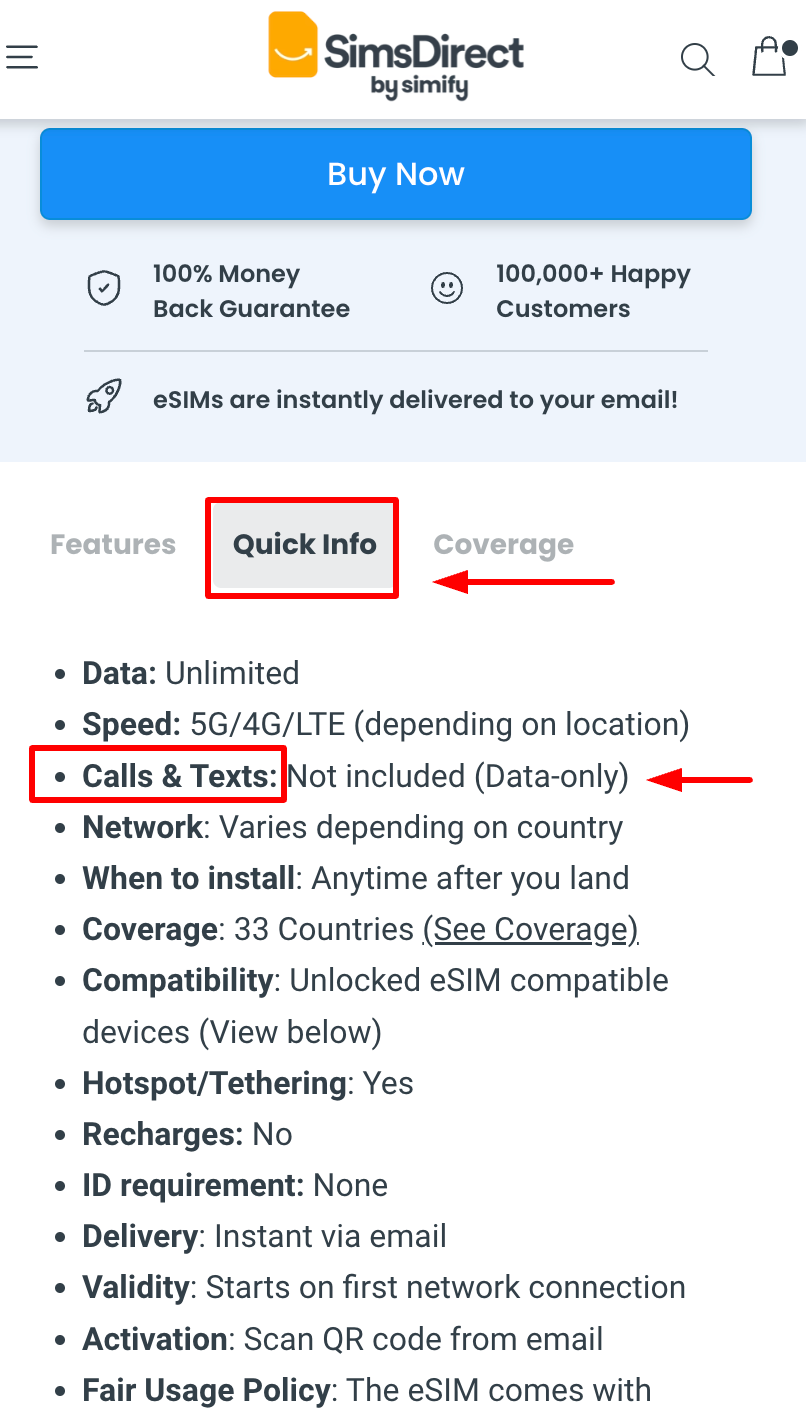Switch to the Features tab

point(112,544)
